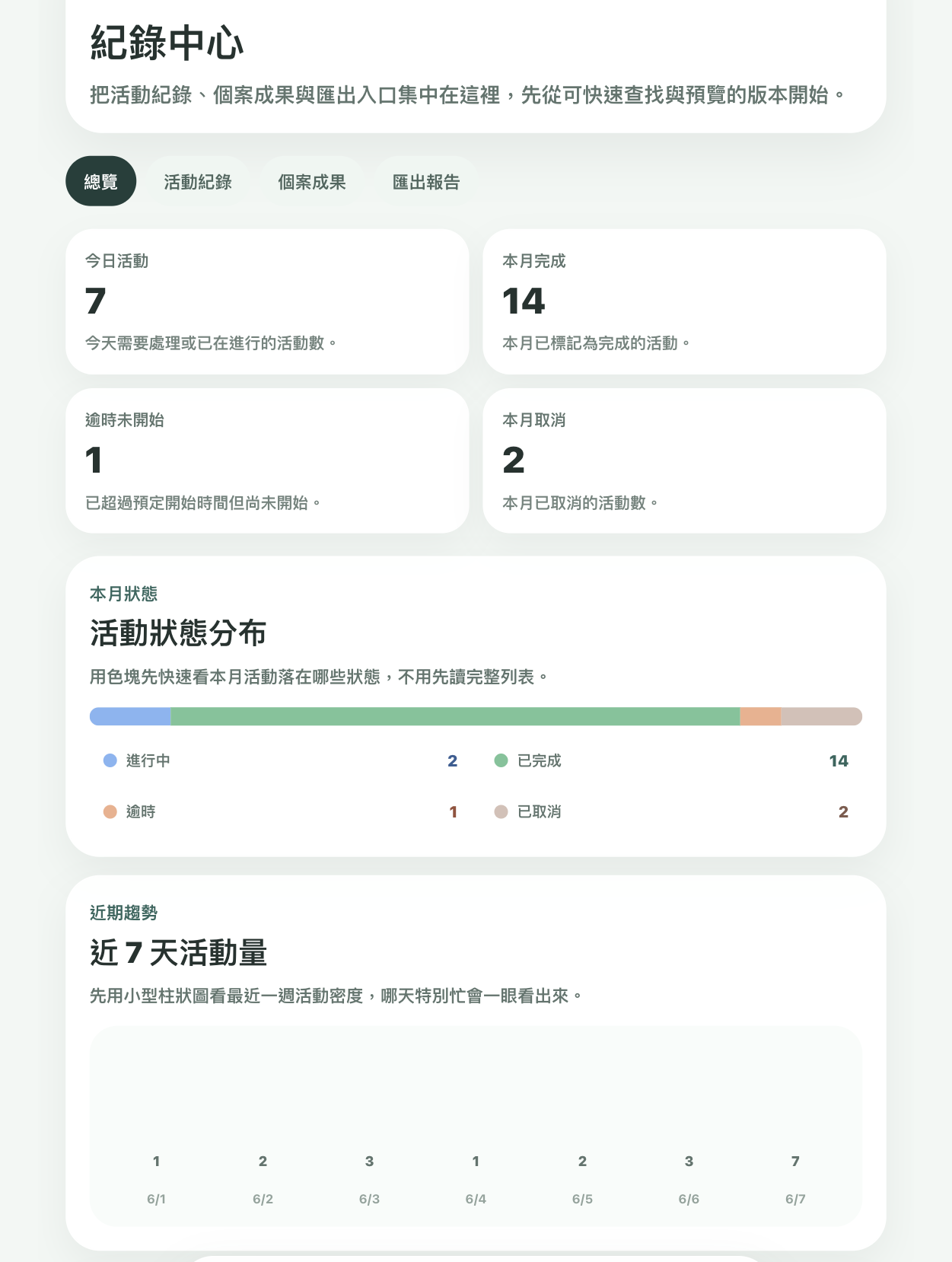Image resolution: width=952 pixels, height=1262 pixels.
Task: Click the 6/5 date label in chart
Action: [x=583, y=1199]
